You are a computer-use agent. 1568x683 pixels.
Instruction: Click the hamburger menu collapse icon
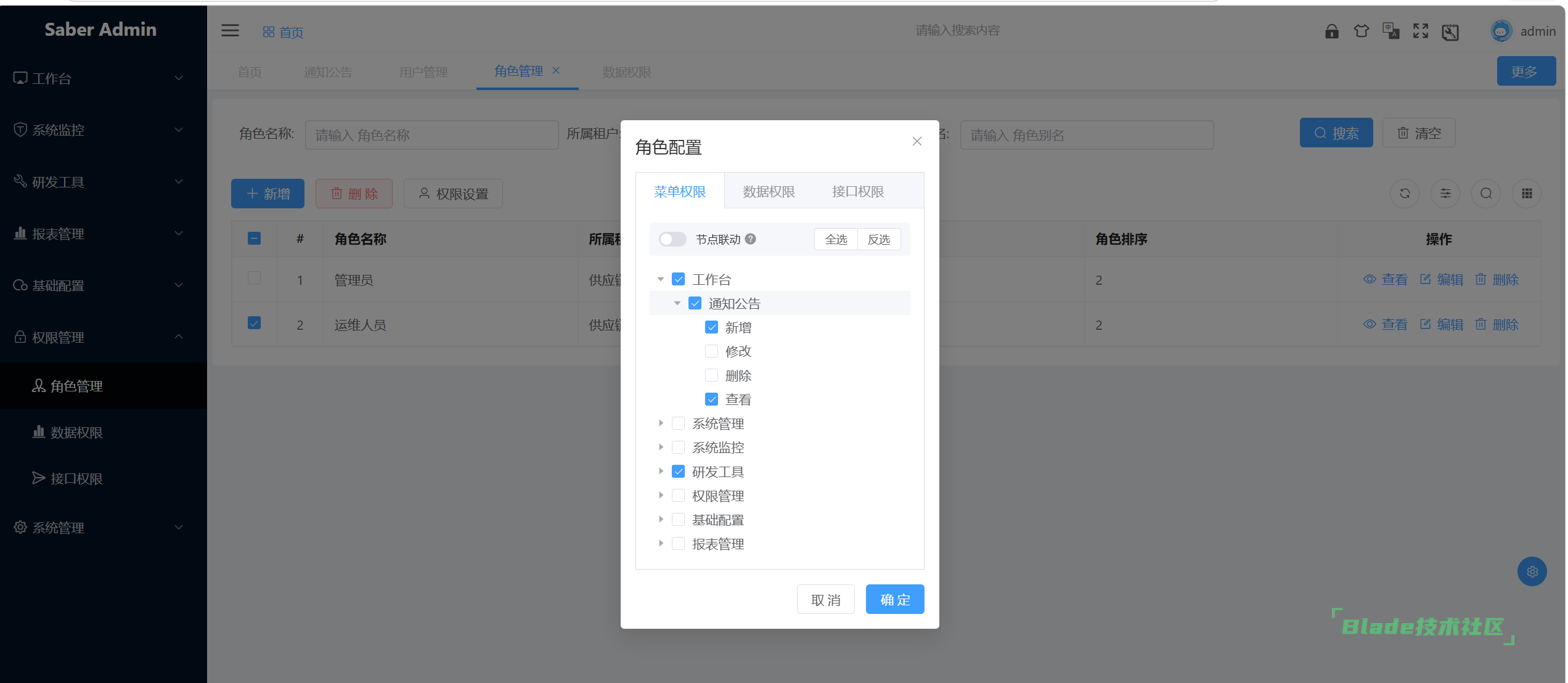230,30
